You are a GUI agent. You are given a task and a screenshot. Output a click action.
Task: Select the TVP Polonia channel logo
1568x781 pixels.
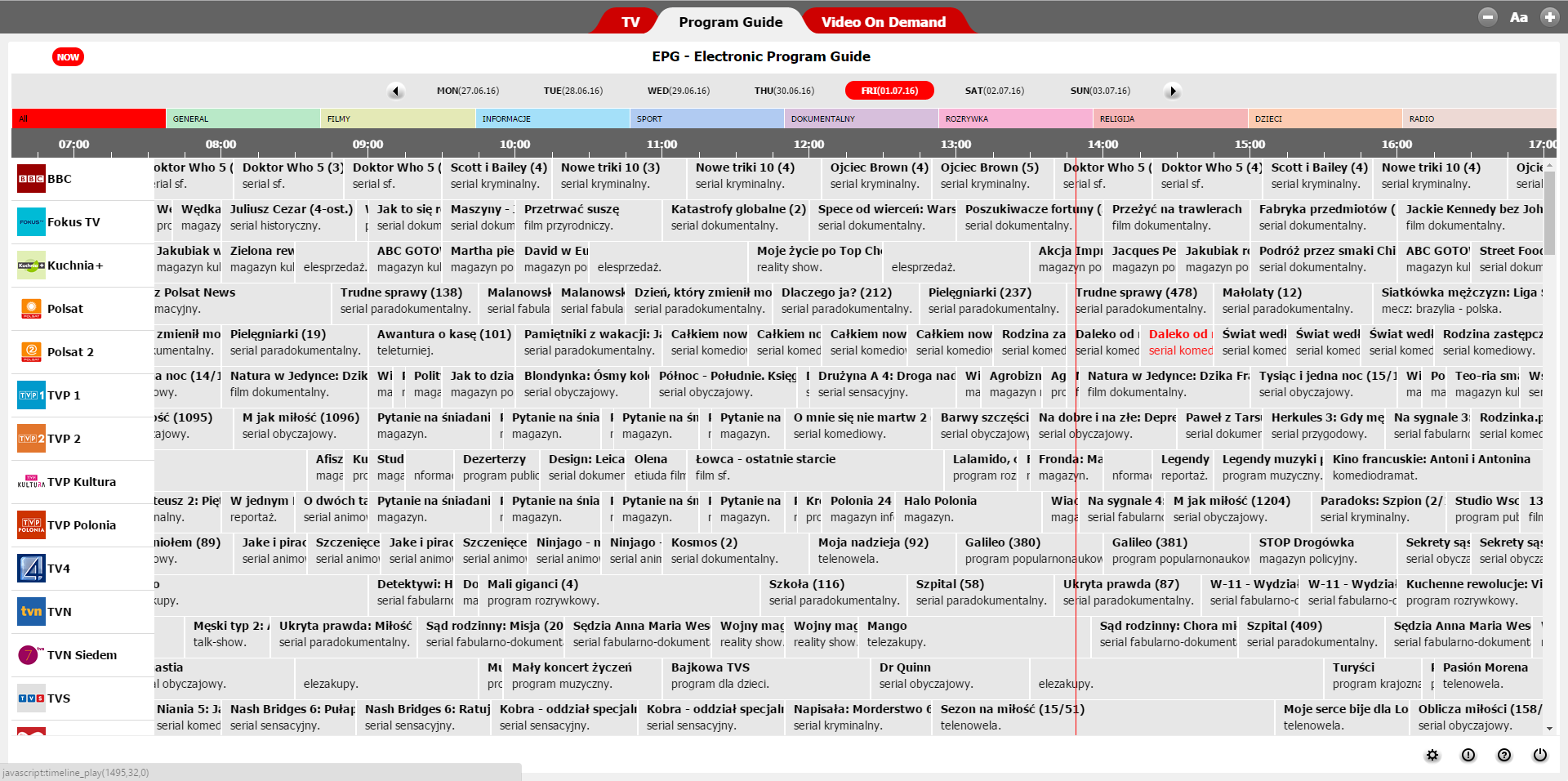(31, 524)
